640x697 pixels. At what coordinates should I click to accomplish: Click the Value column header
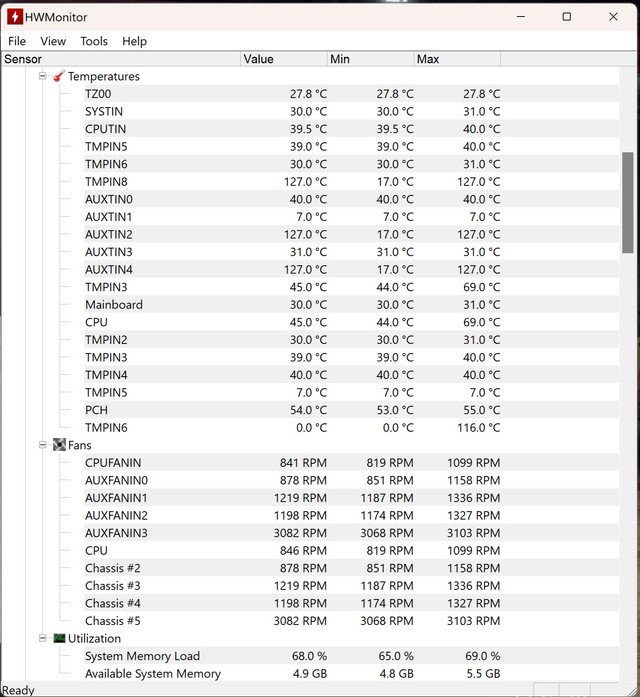click(284, 59)
